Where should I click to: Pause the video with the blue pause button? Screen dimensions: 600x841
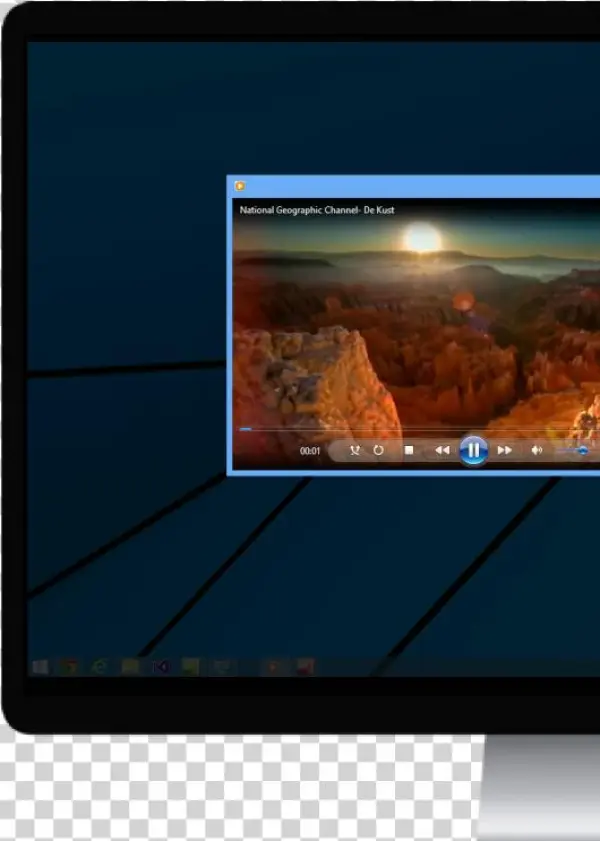(x=473, y=451)
